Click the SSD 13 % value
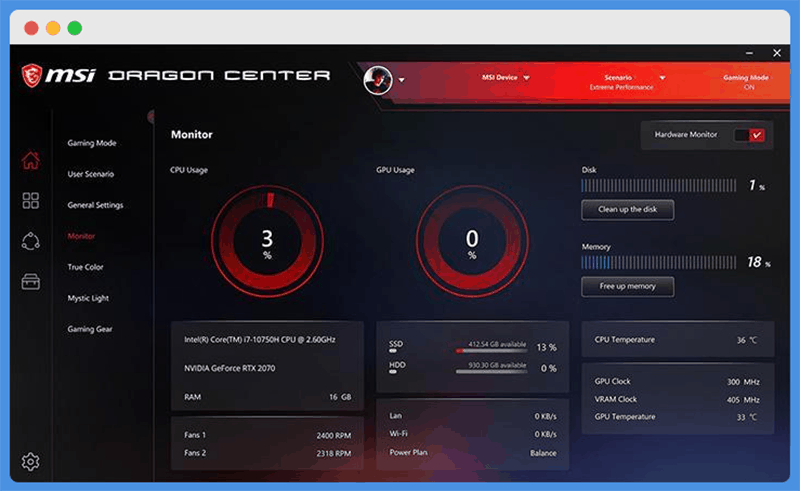This screenshot has height=491, width=800. coord(546,348)
